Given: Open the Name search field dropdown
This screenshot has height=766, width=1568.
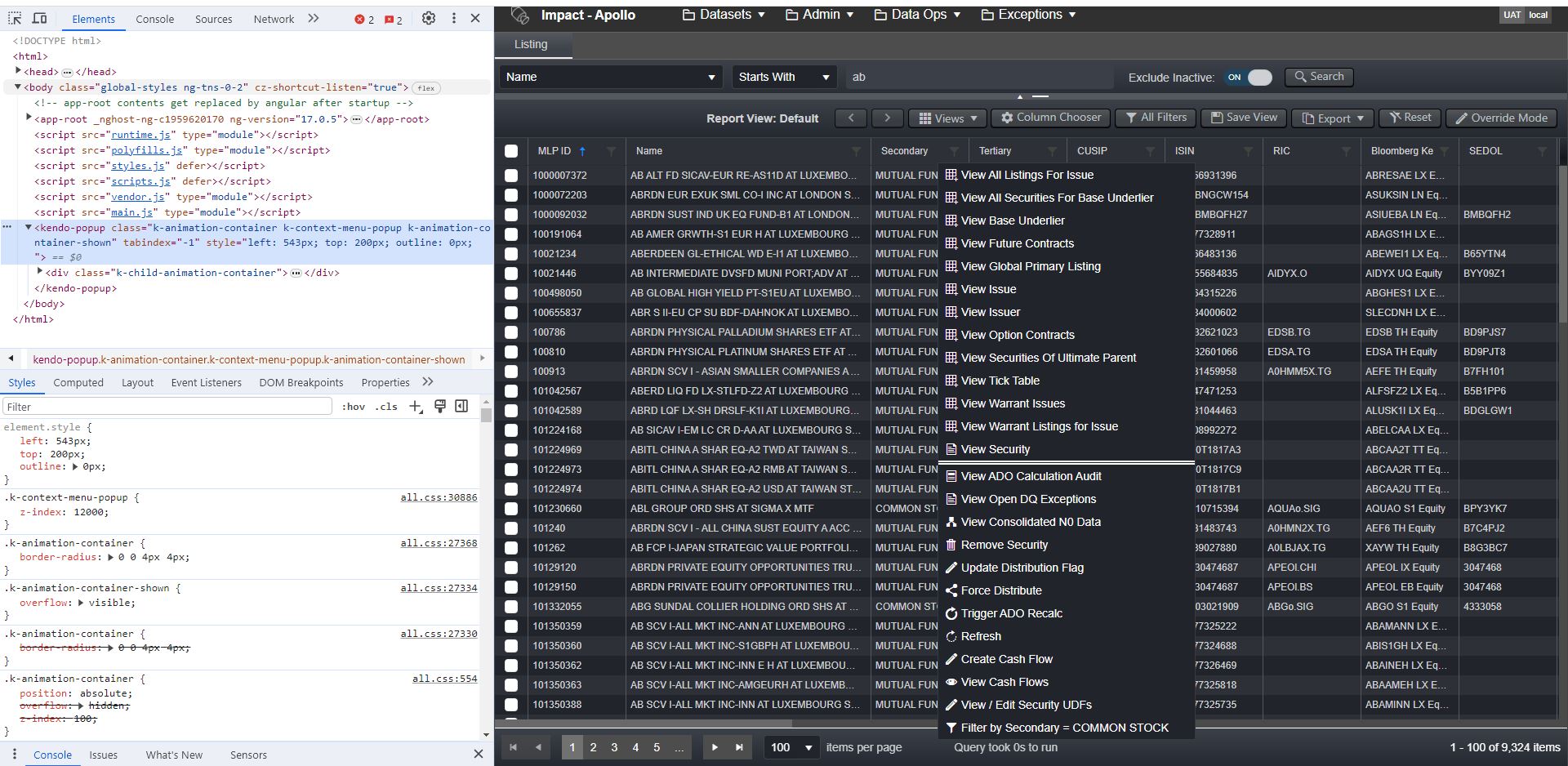Looking at the screenshot, I should (x=611, y=77).
